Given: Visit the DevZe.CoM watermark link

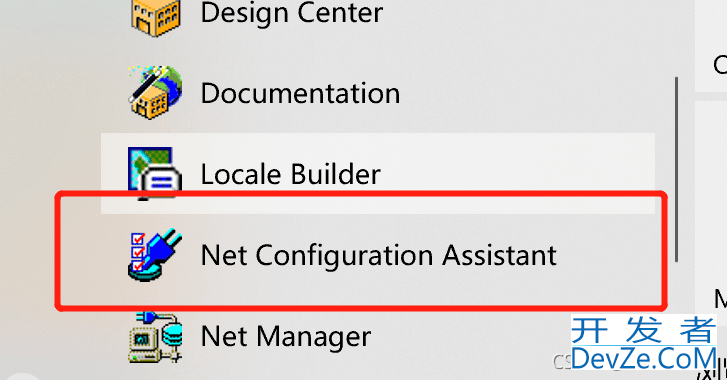Looking at the screenshot, I should click(x=644, y=359).
